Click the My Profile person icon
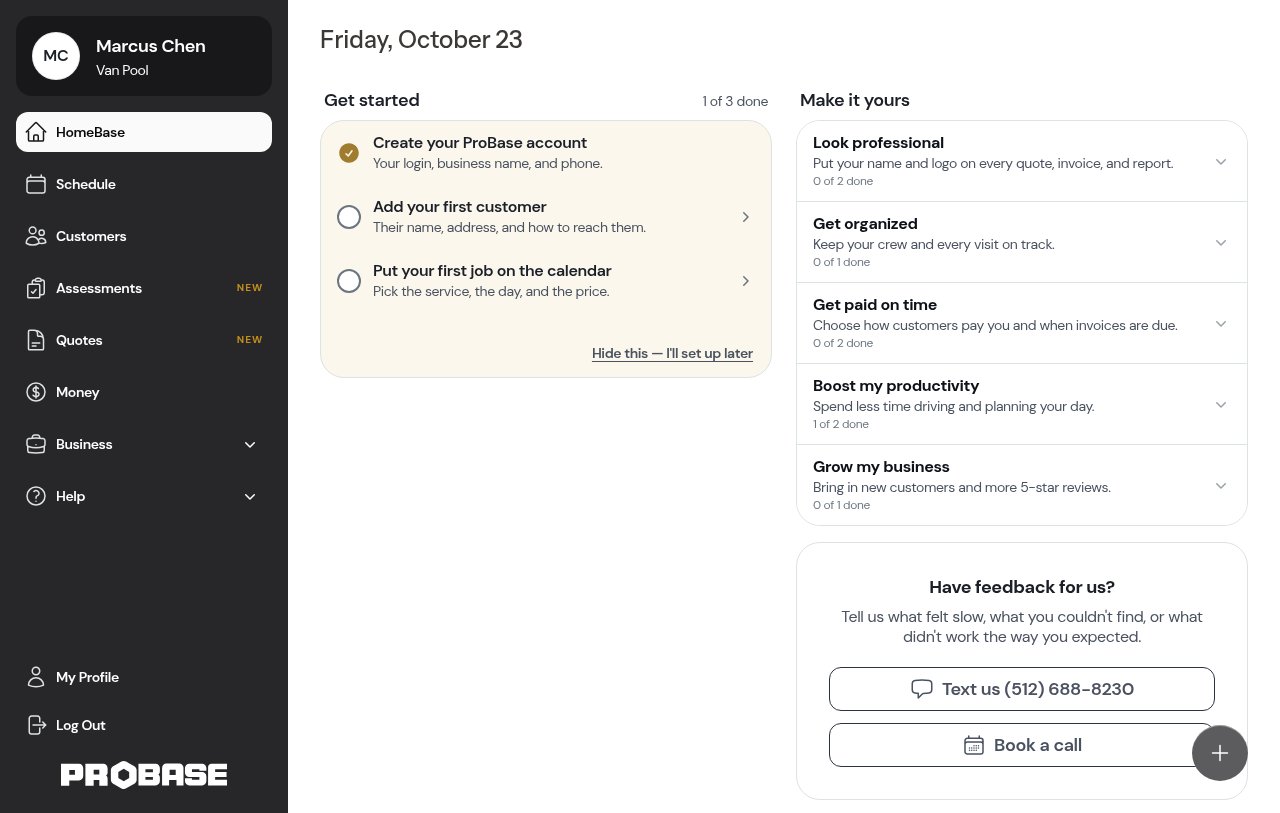The height and width of the screenshot is (813, 1280). point(36,677)
